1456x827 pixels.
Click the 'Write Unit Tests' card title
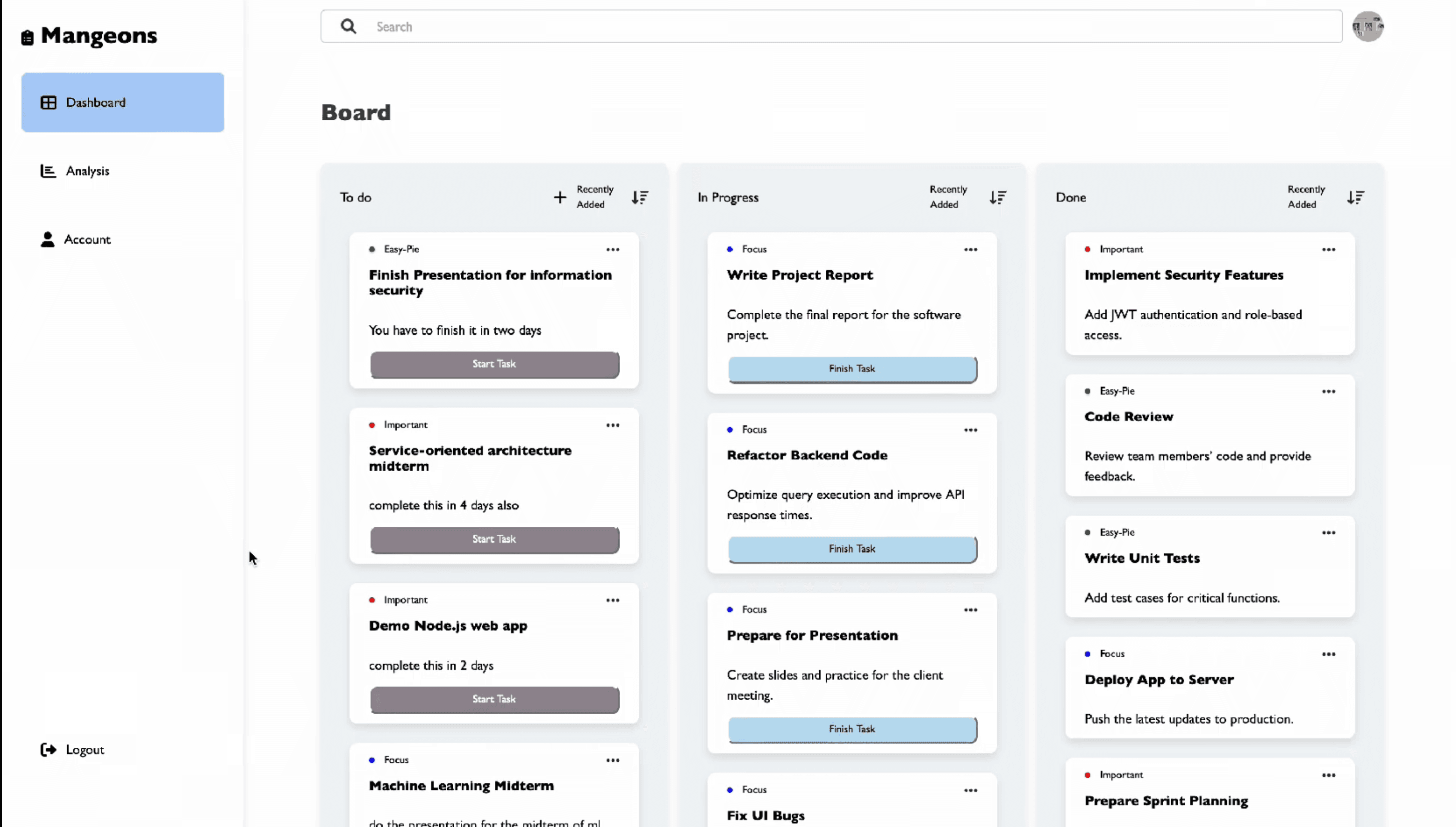click(x=1142, y=558)
